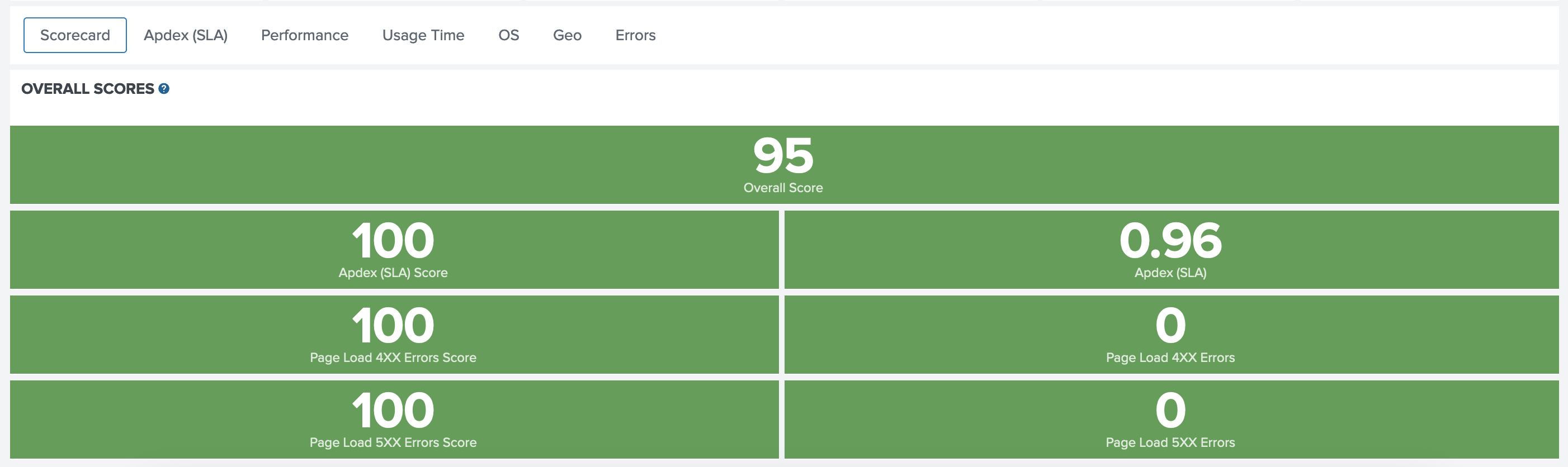The height and width of the screenshot is (467, 1568).
Task: Switch to the Errors tab
Action: 635,35
